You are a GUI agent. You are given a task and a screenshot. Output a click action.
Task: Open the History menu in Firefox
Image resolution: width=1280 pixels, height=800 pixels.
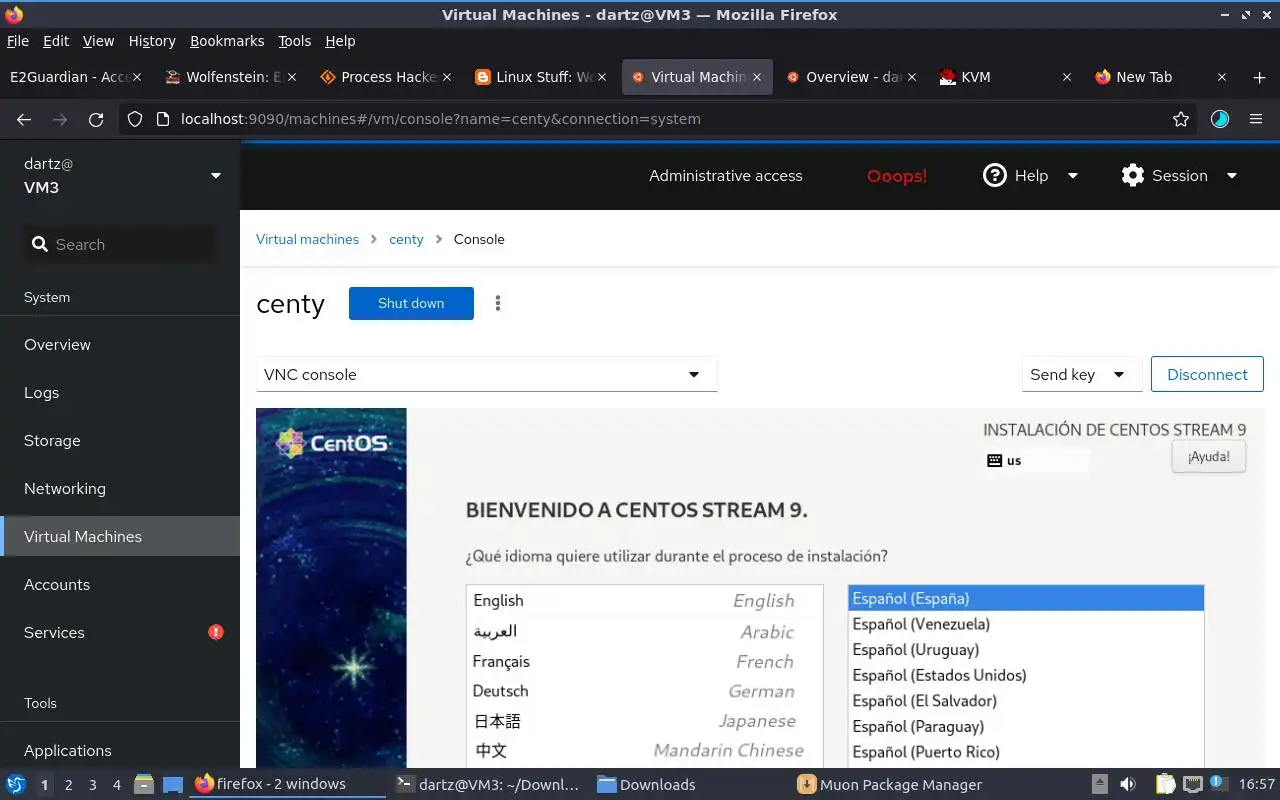click(152, 41)
